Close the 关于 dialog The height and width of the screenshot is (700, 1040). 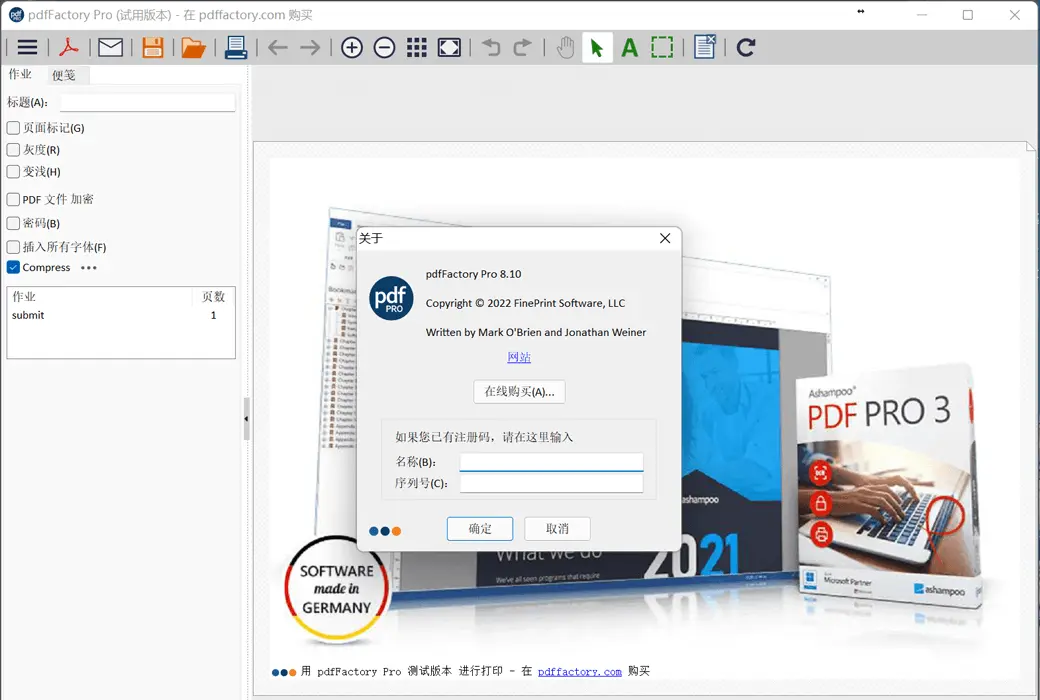click(x=665, y=238)
